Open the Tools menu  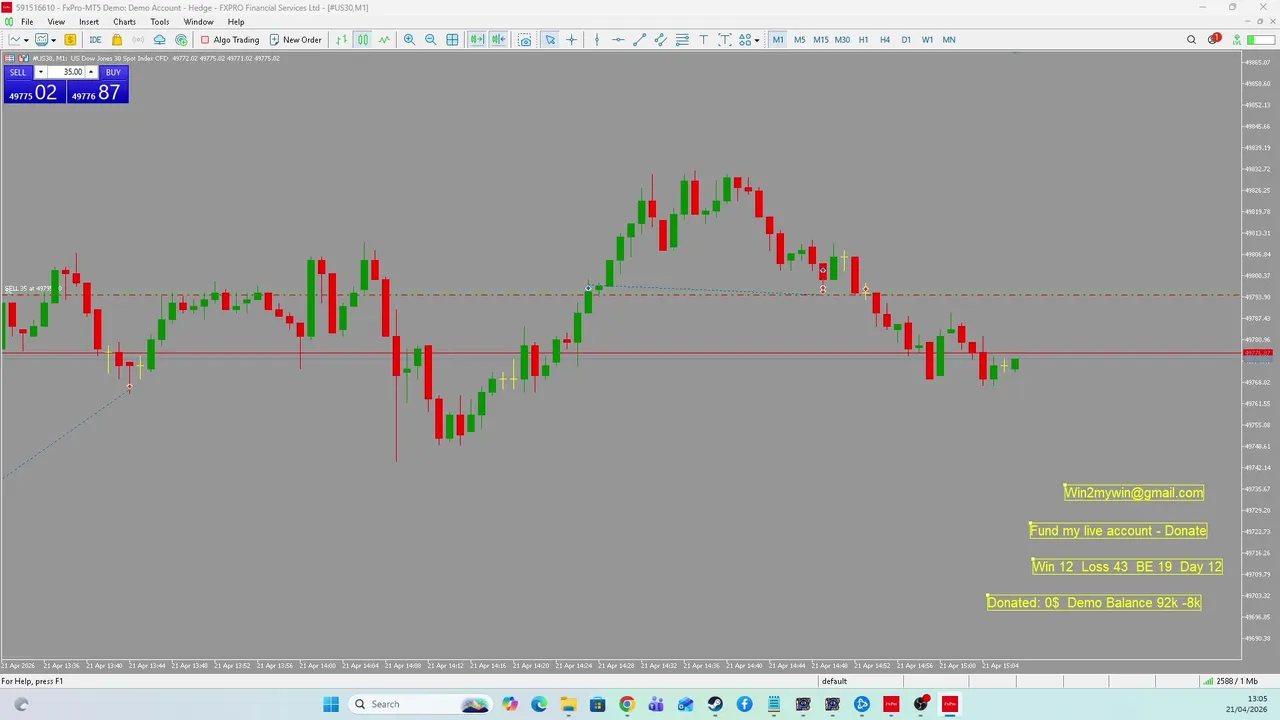(159, 22)
